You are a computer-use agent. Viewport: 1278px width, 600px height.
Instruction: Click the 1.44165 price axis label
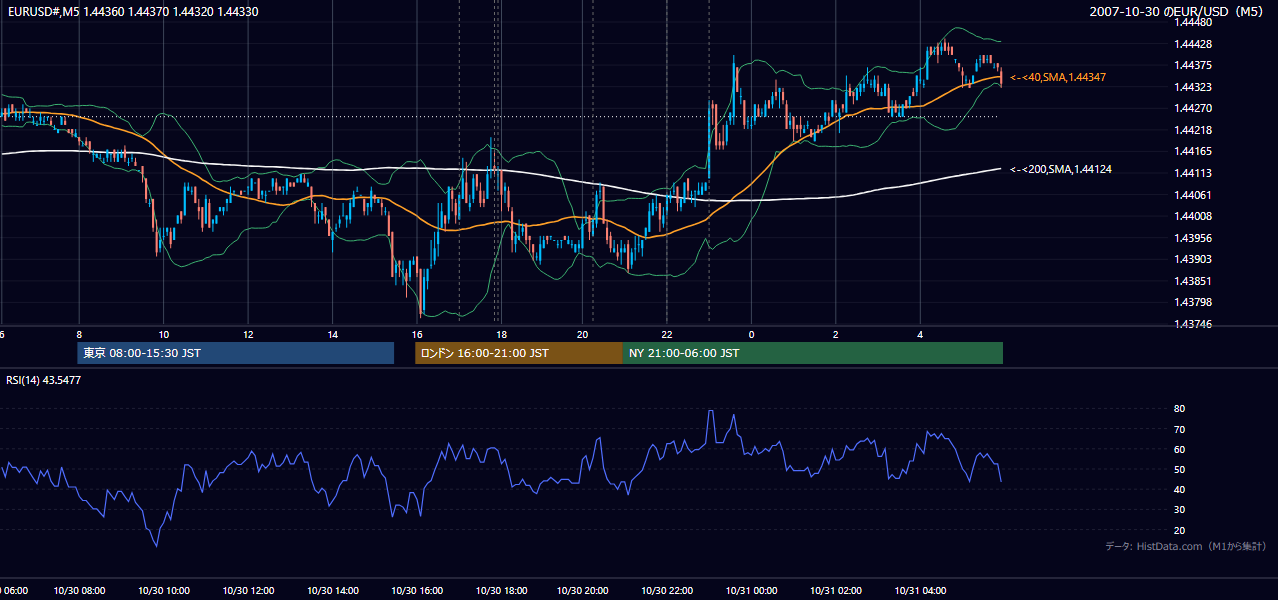coord(1193,152)
